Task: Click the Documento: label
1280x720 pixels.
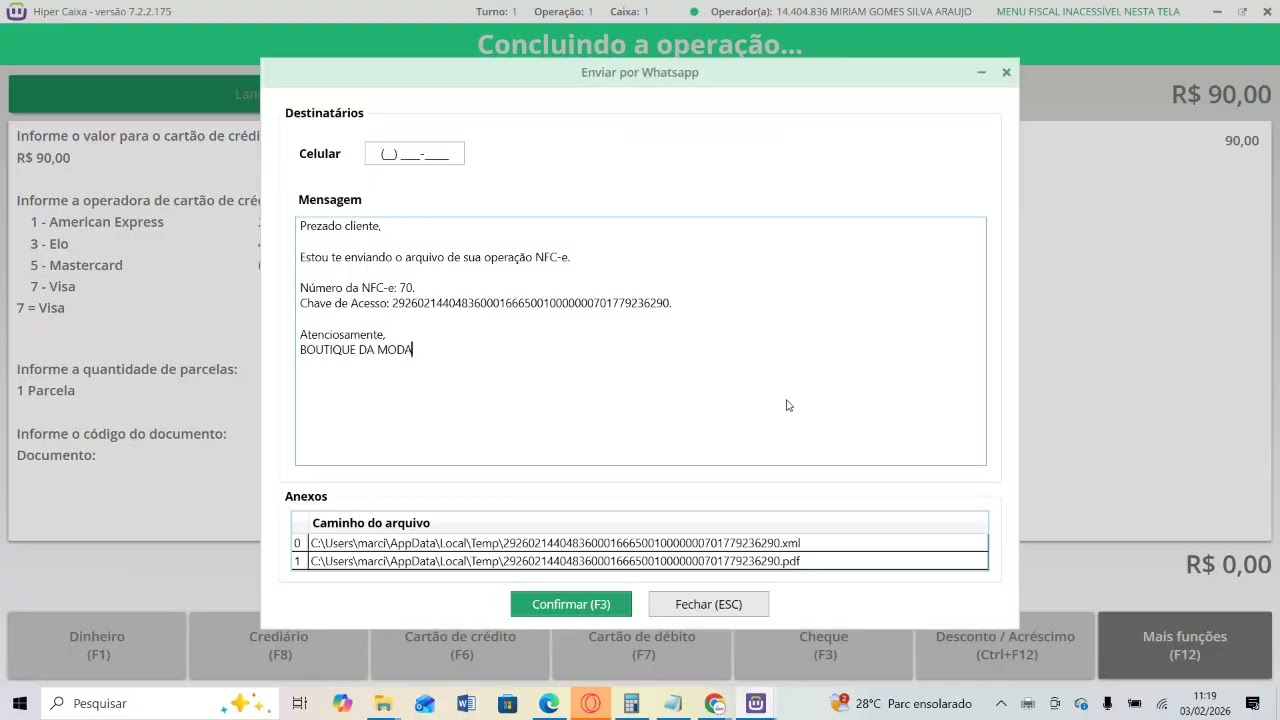Action: 56,455
